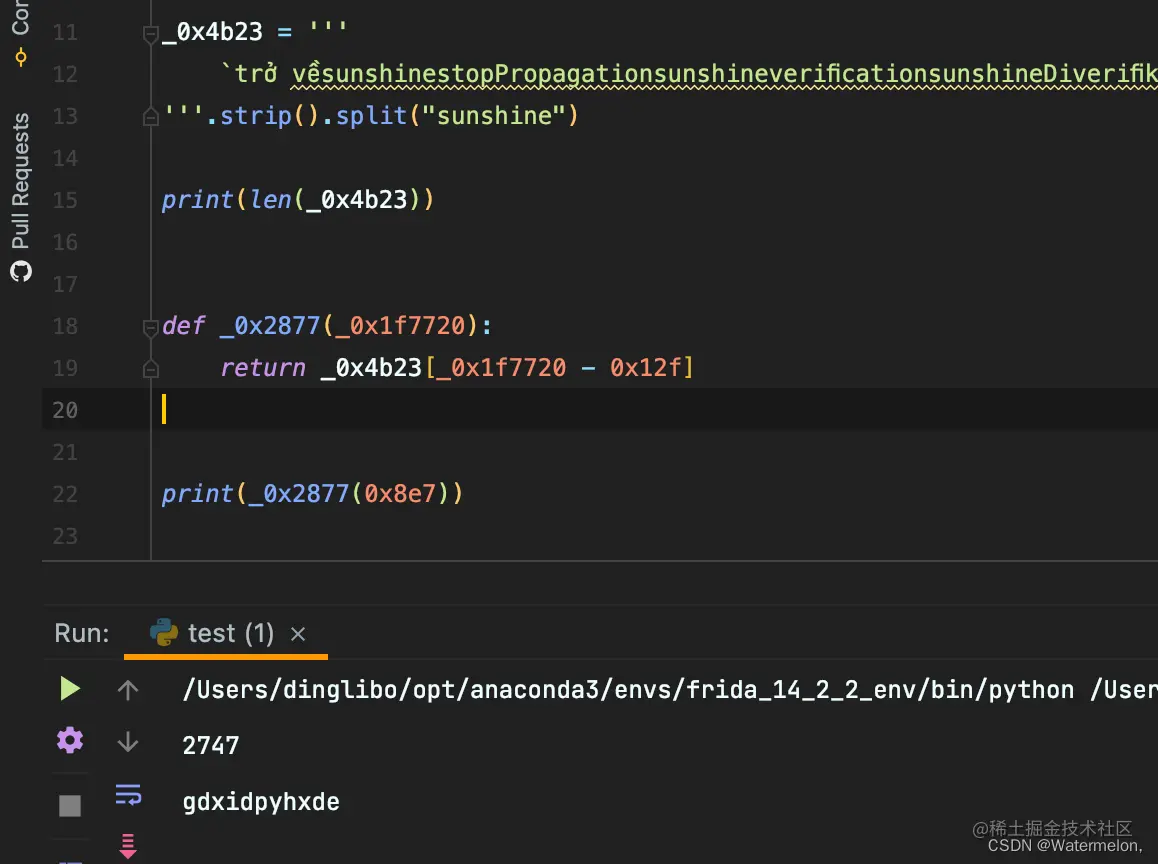Click the return statement on line 19
This screenshot has height=864, width=1158.
coord(457,368)
